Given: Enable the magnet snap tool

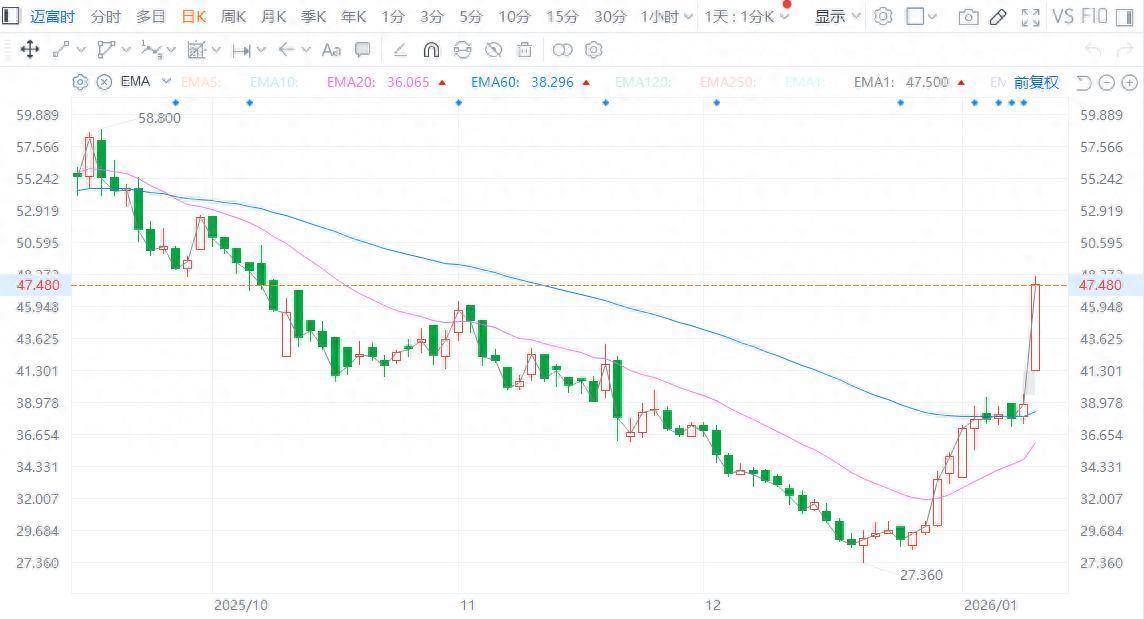Looking at the screenshot, I should [x=431, y=50].
